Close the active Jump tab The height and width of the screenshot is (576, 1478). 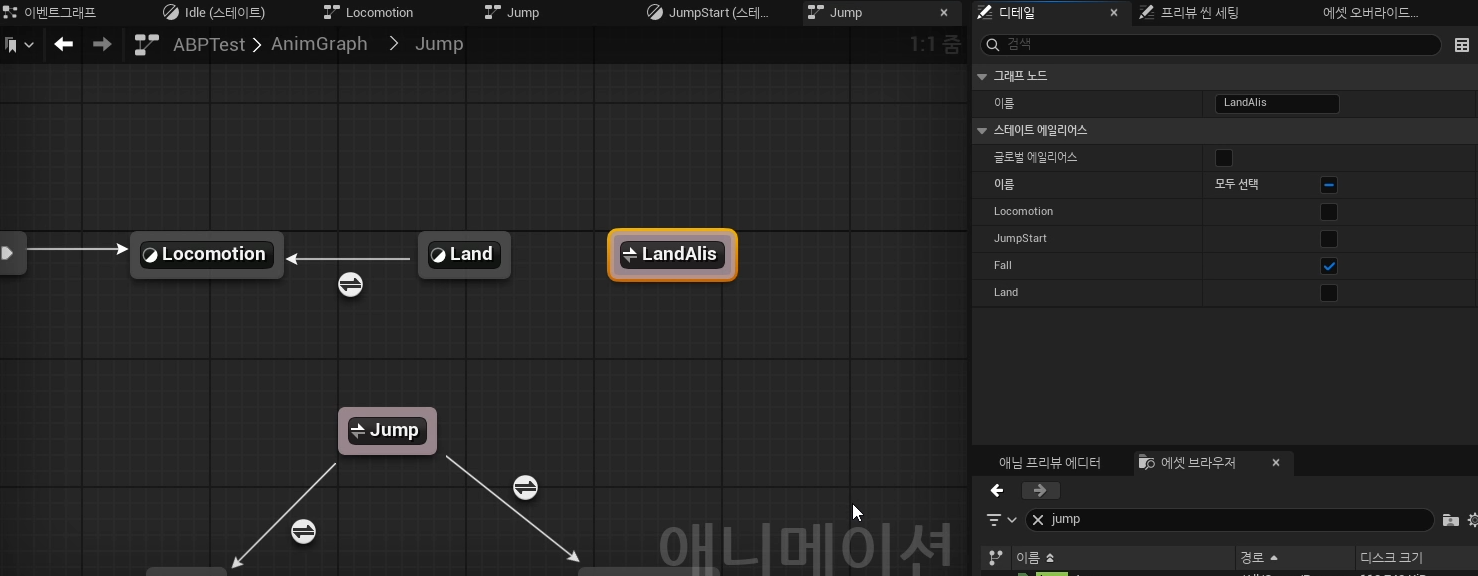coord(944,13)
